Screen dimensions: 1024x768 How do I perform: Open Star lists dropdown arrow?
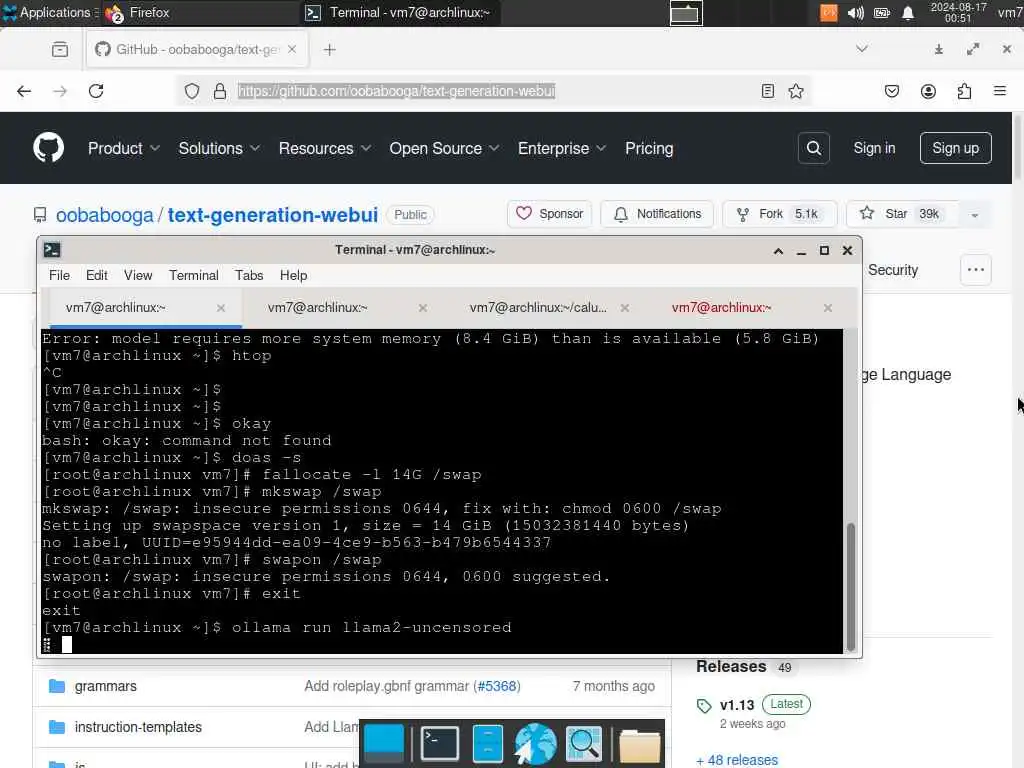(974, 215)
